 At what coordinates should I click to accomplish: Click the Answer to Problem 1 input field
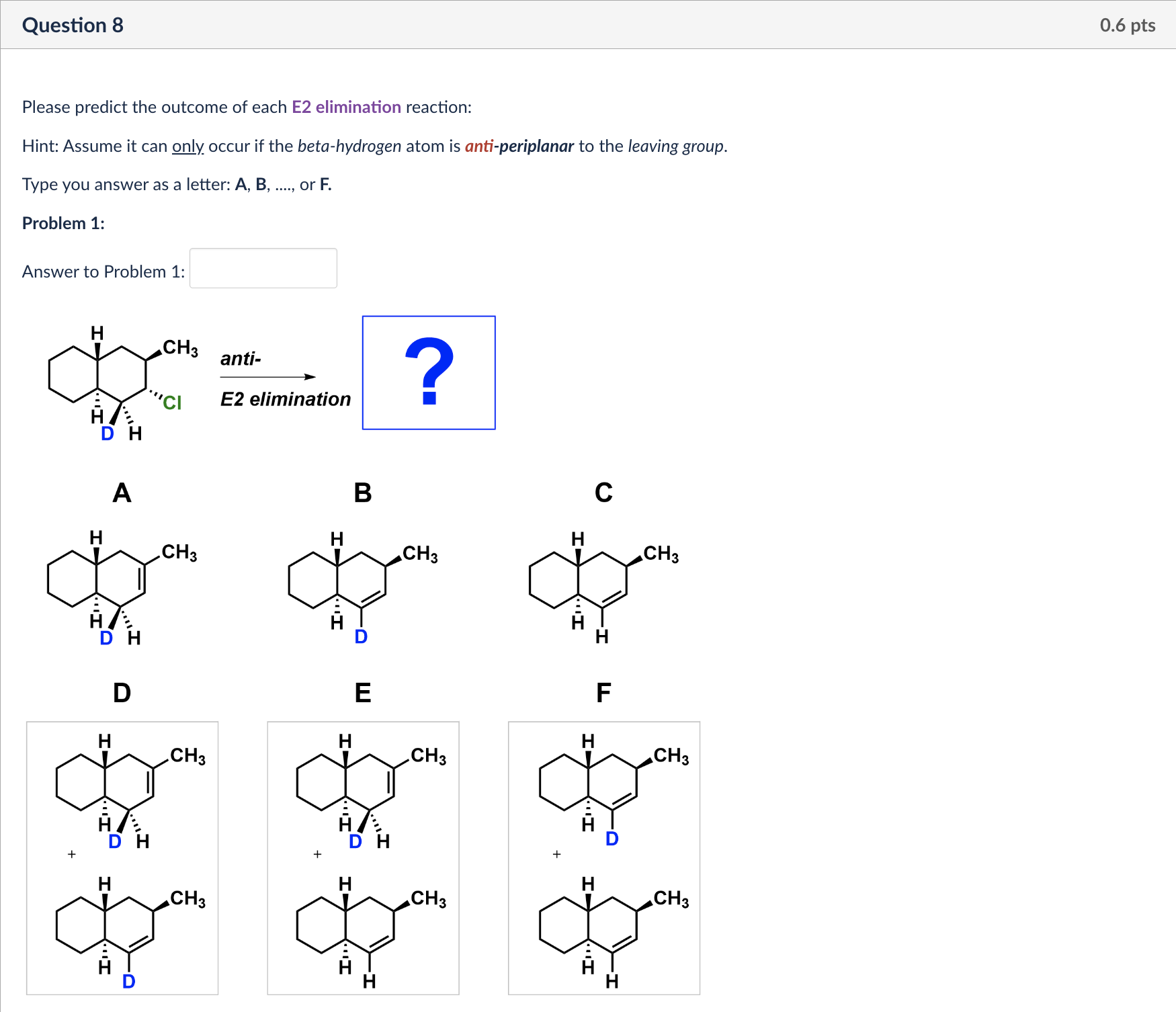262,268
